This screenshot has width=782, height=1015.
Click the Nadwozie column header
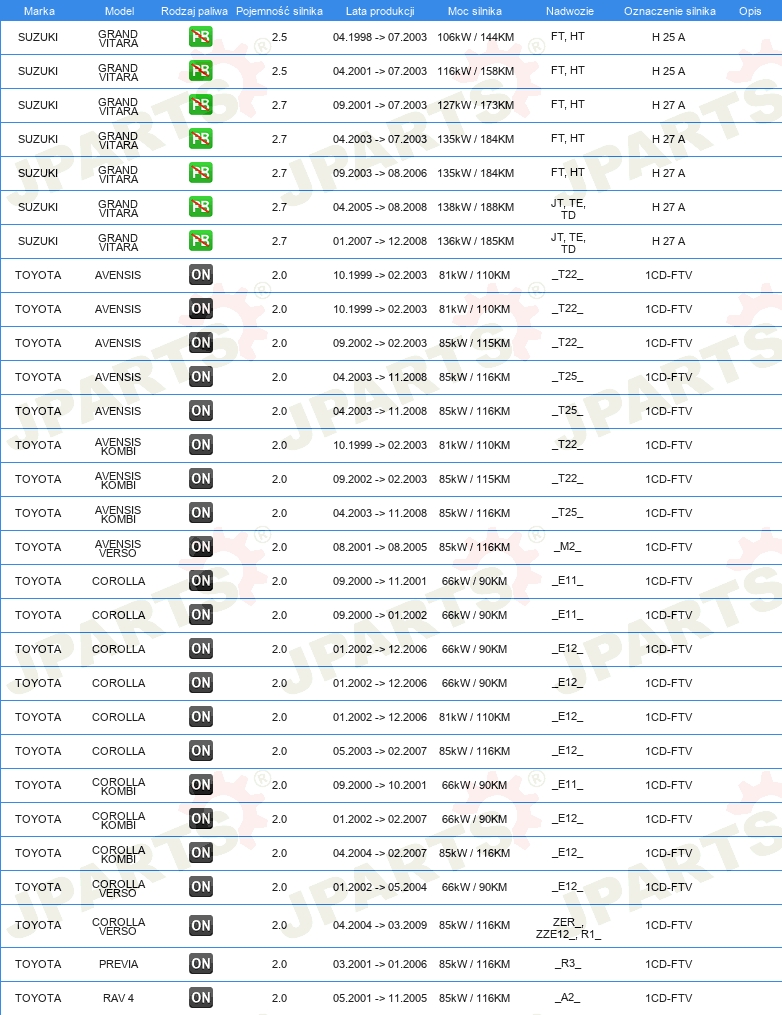(x=570, y=11)
